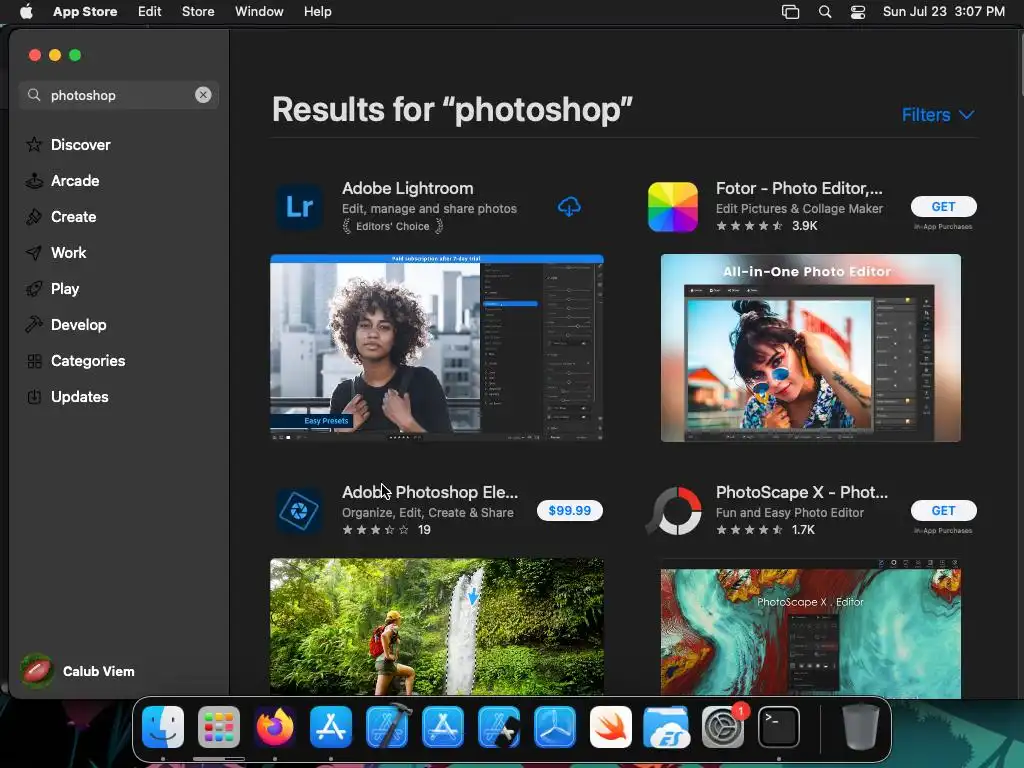Open the Calub Viem account profile
This screenshot has width=1024, height=768.
[x=77, y=671]
